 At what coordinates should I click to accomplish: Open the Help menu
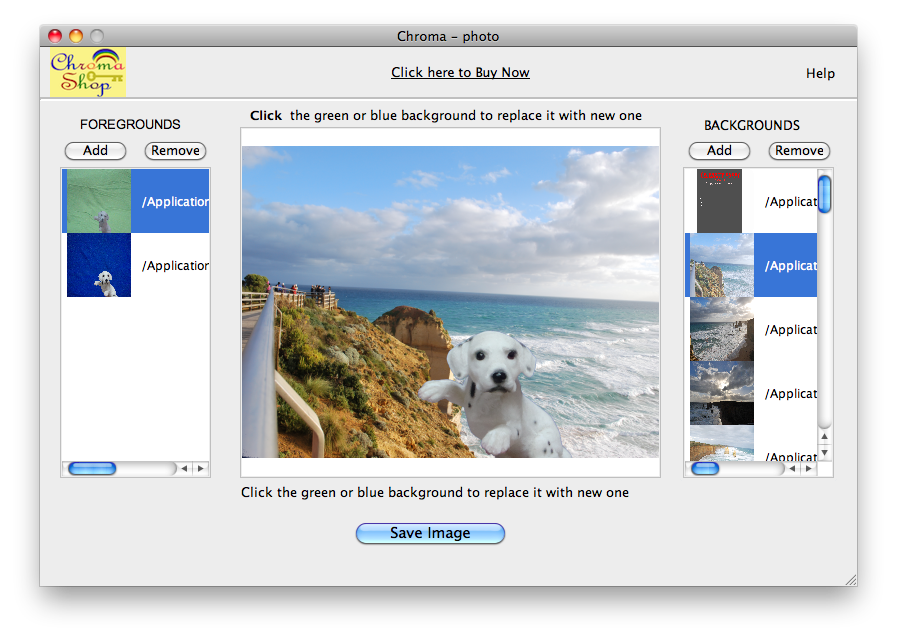tap(820, 73)
